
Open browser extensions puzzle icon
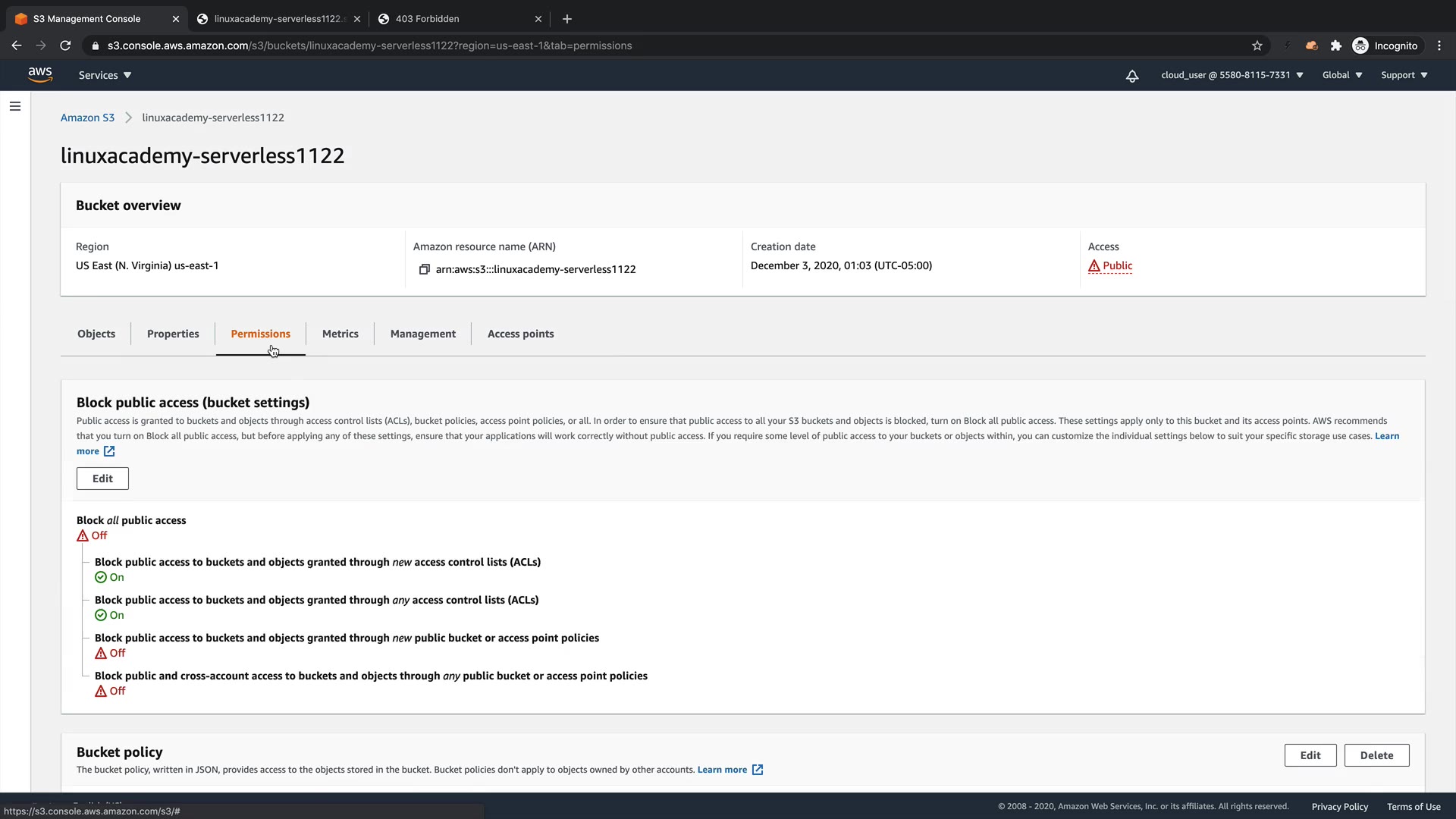1336,45
